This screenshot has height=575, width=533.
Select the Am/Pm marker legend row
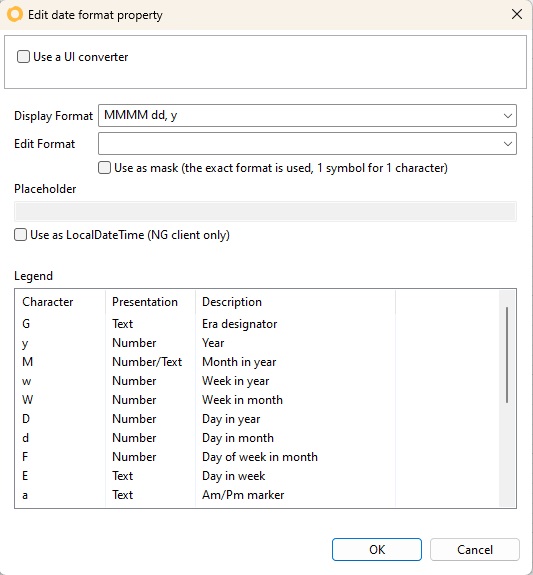(257, 495)
